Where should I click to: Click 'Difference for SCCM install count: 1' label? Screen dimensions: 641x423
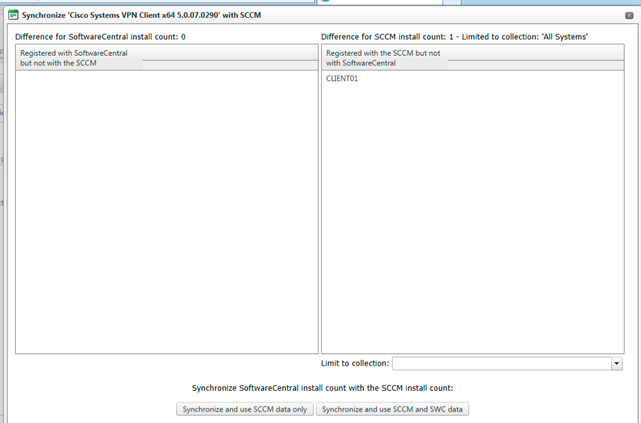click(454, 37)
